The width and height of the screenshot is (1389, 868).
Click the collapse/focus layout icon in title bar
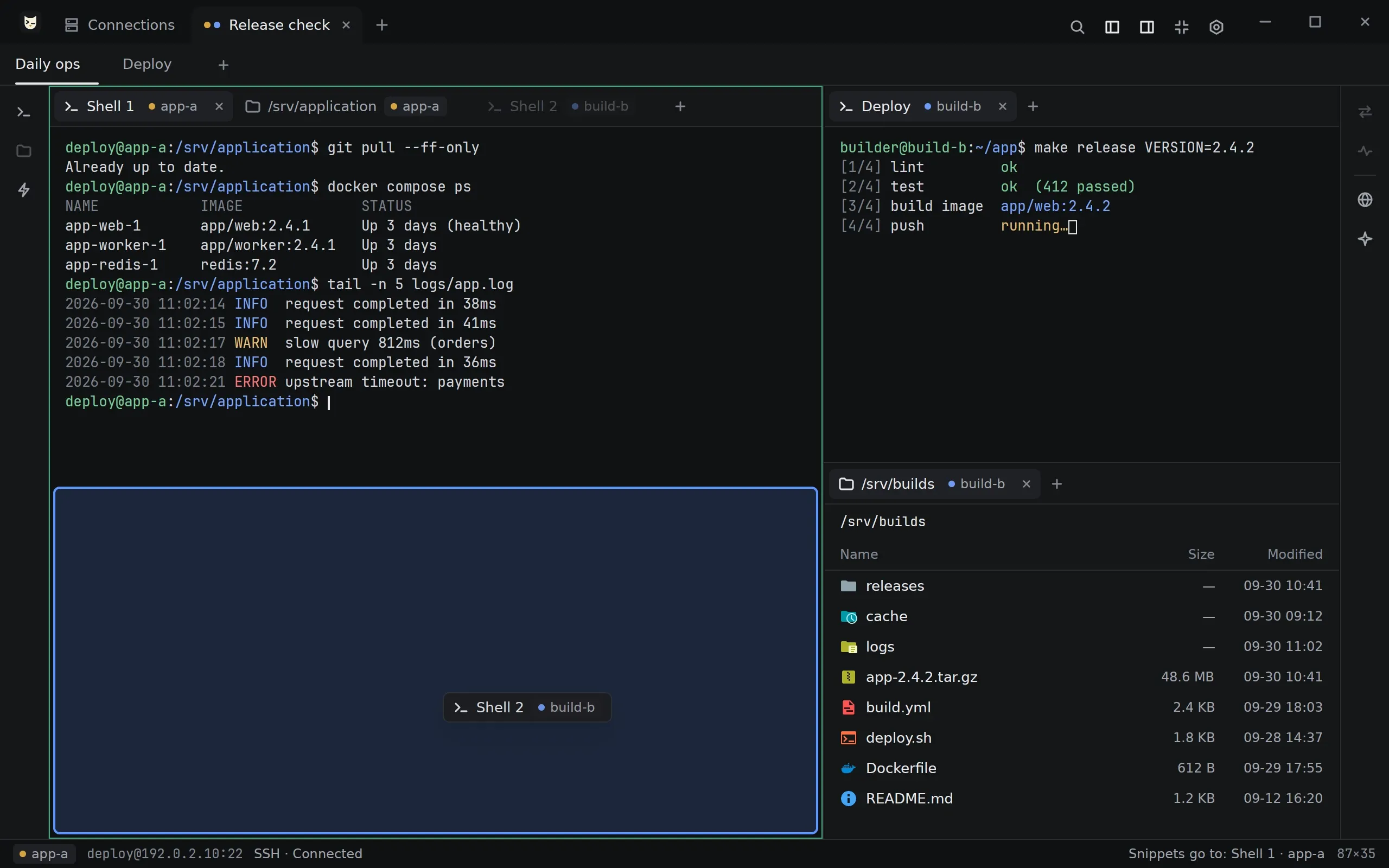coord(1181,27)
